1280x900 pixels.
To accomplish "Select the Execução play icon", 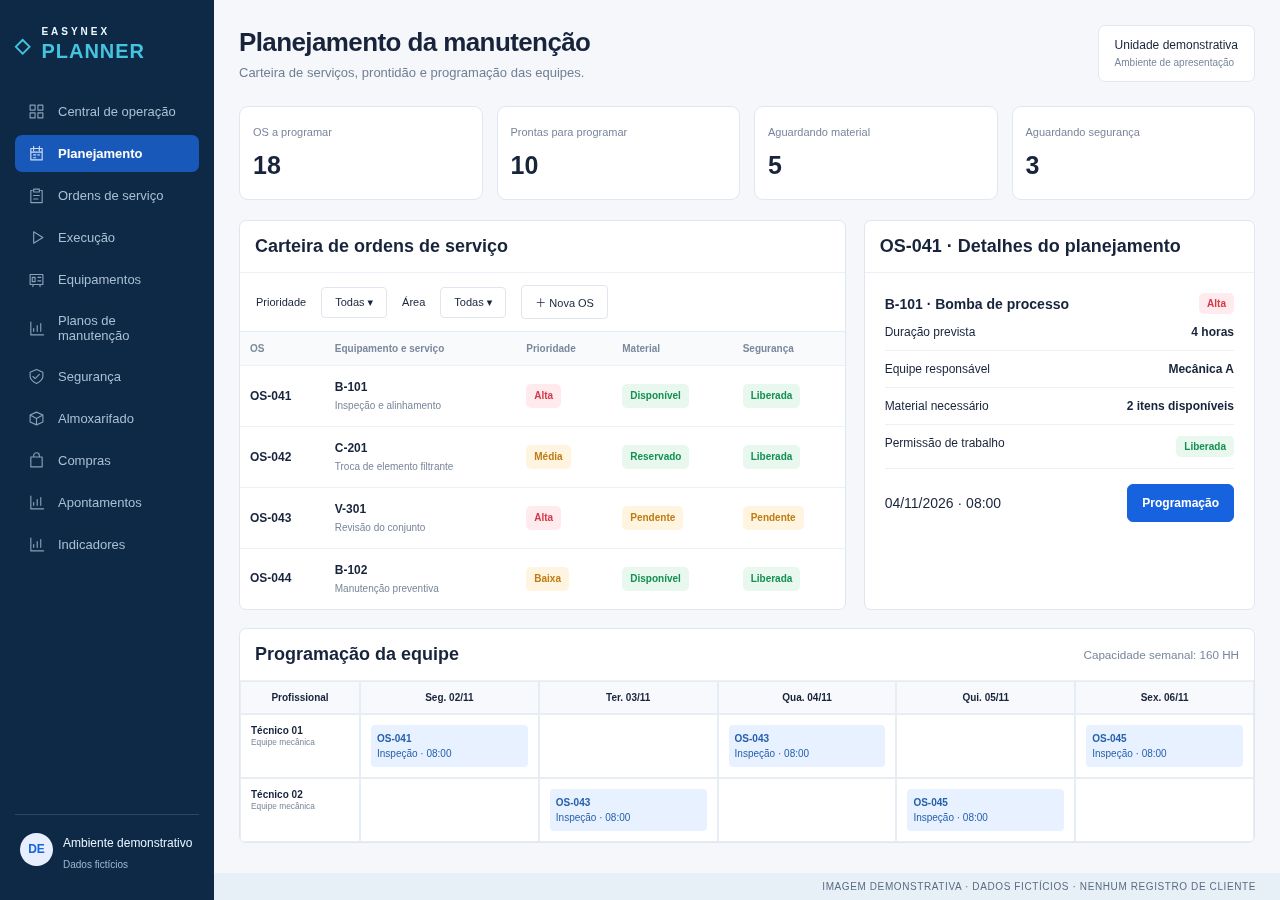I will pyautogui.click(x=36, y=238).
